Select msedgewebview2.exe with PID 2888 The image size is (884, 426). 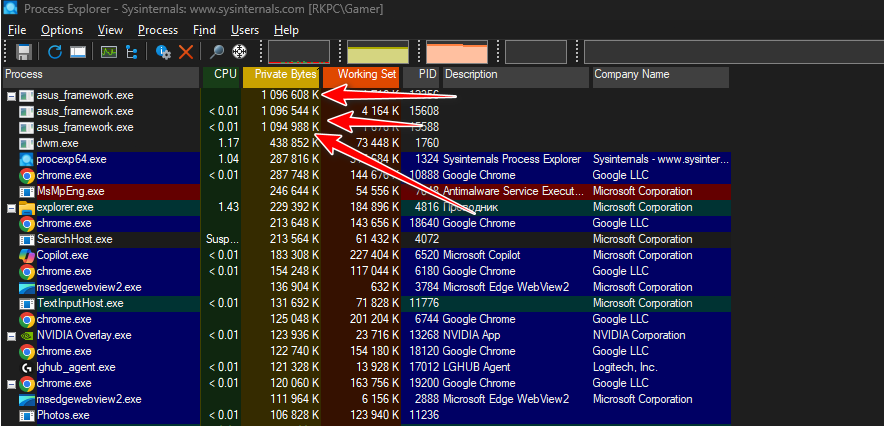tap(366, 399)
